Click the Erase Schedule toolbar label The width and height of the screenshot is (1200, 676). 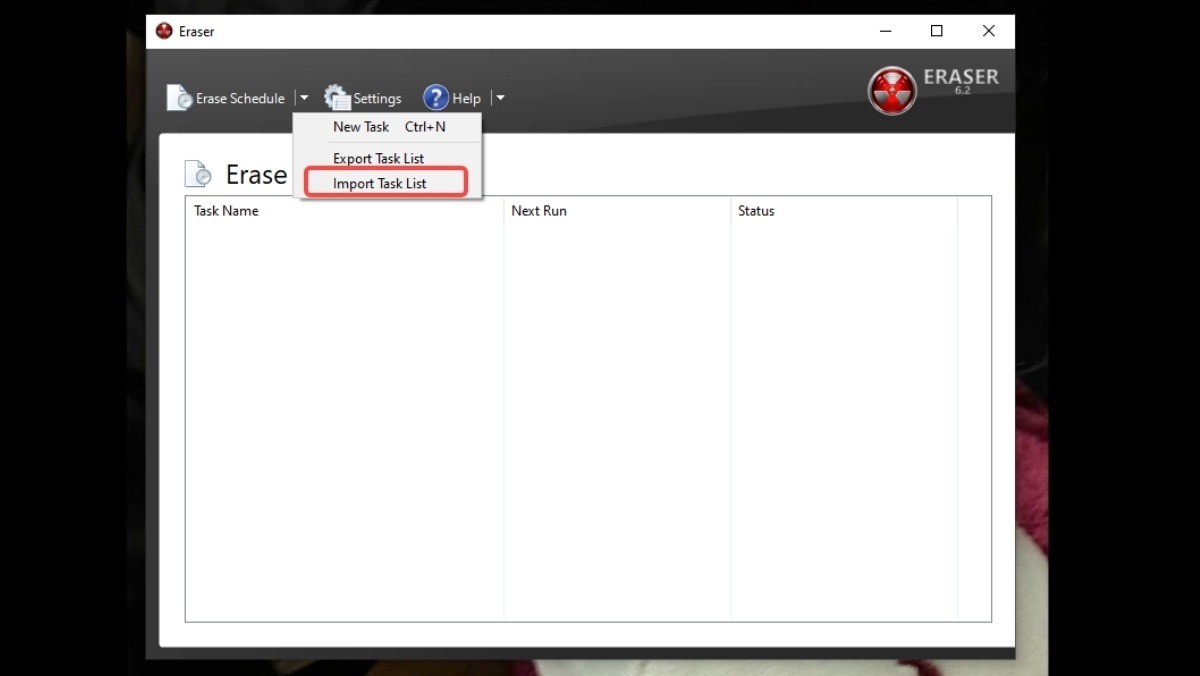(240, 98)
